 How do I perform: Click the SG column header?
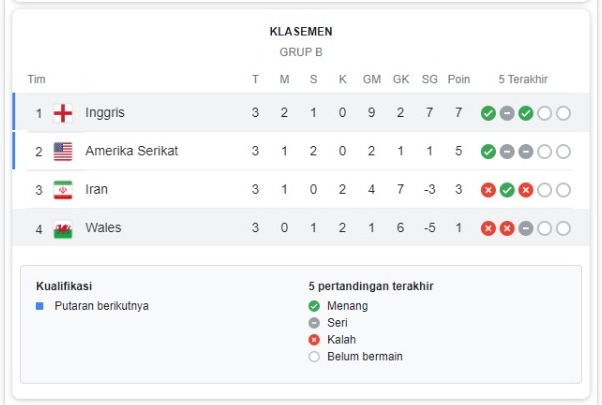[x=430, y=79]
